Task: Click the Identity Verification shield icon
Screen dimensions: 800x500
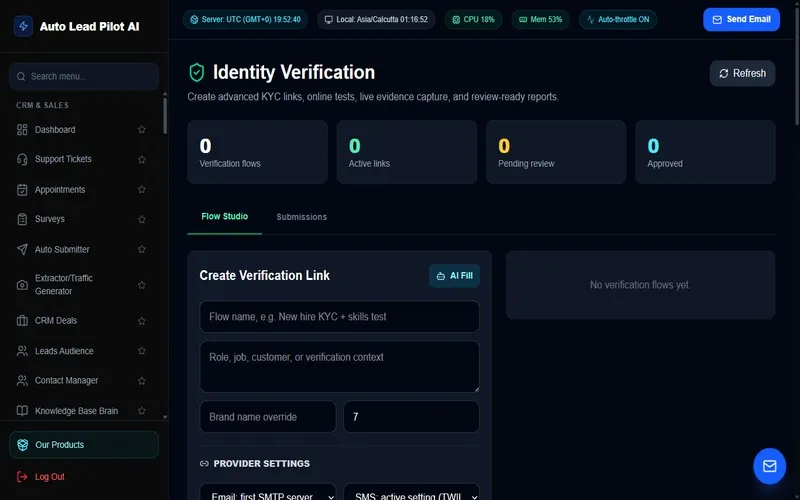Action: (196, 72)
